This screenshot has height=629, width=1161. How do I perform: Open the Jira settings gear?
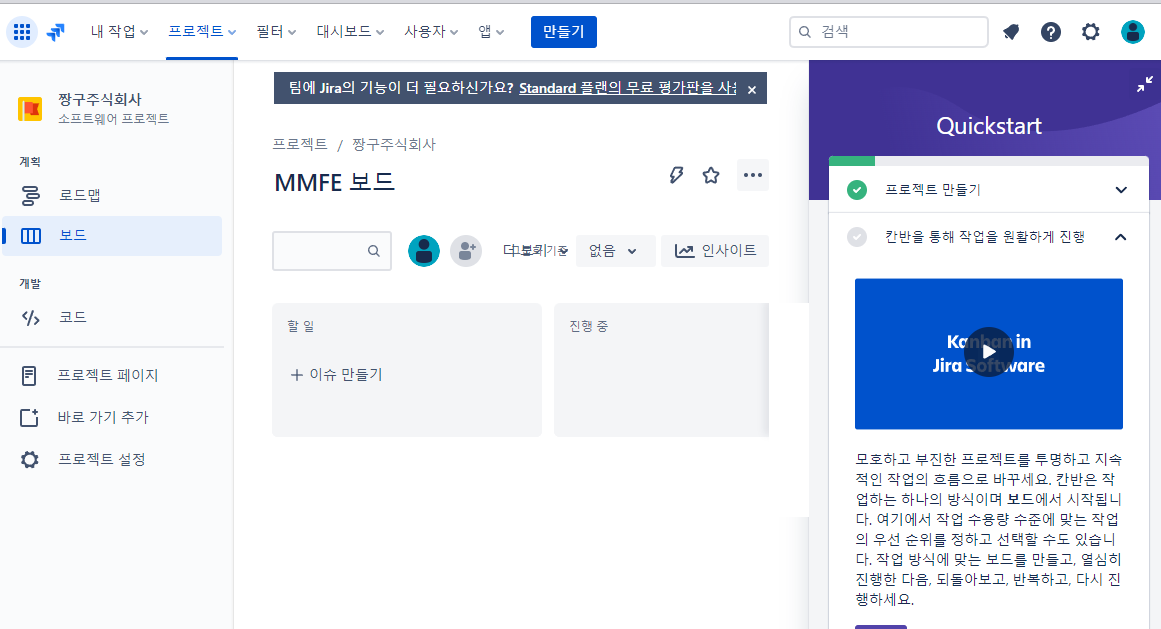point(1090,31)
